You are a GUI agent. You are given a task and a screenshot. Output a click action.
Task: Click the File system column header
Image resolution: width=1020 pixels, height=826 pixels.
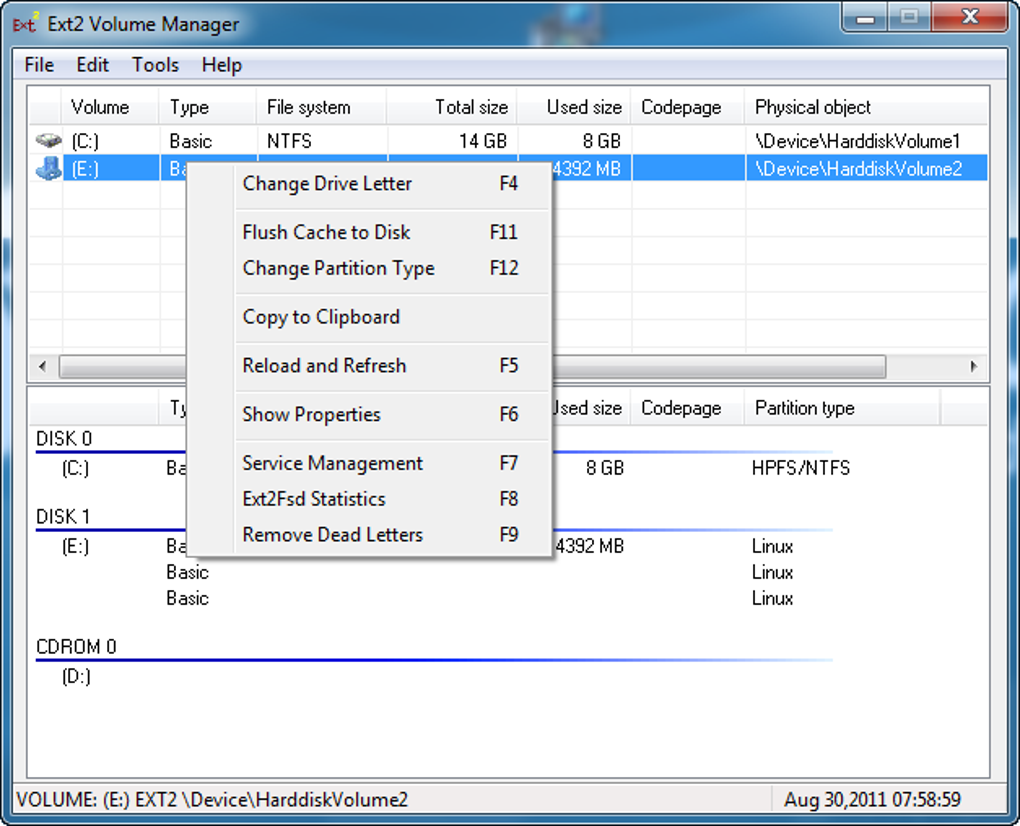tap(322, 107)
